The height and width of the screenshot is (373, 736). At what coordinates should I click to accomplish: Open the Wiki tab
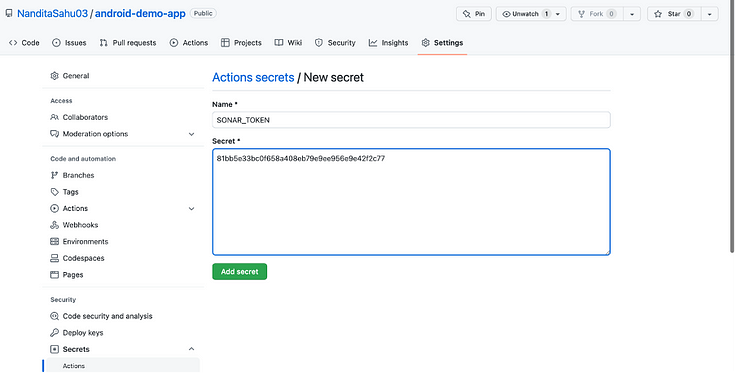click(288, 43)
